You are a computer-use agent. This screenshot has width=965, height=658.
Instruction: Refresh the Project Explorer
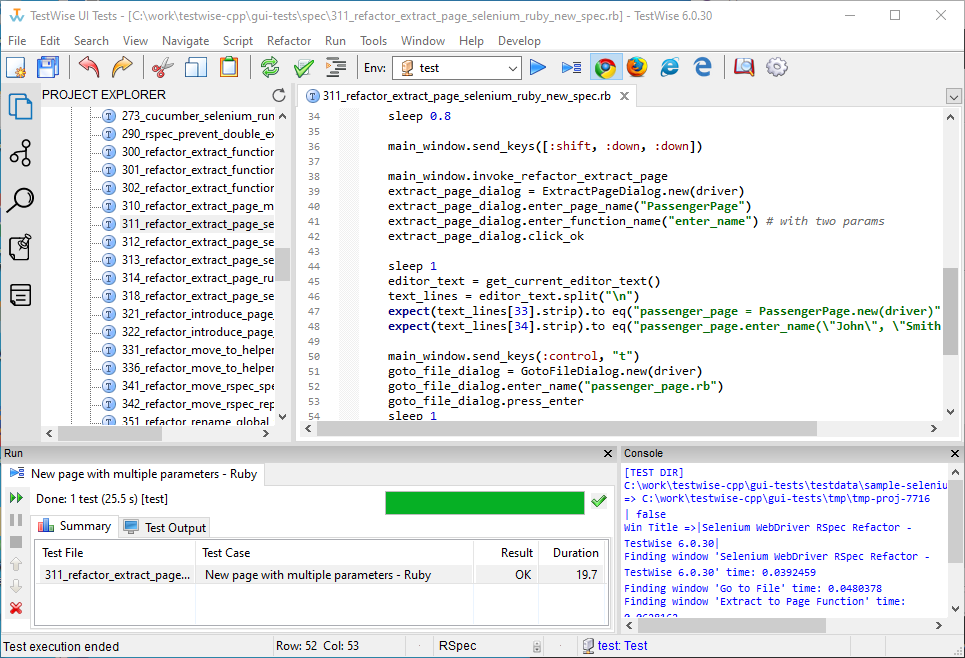click(x=279, y=95)
